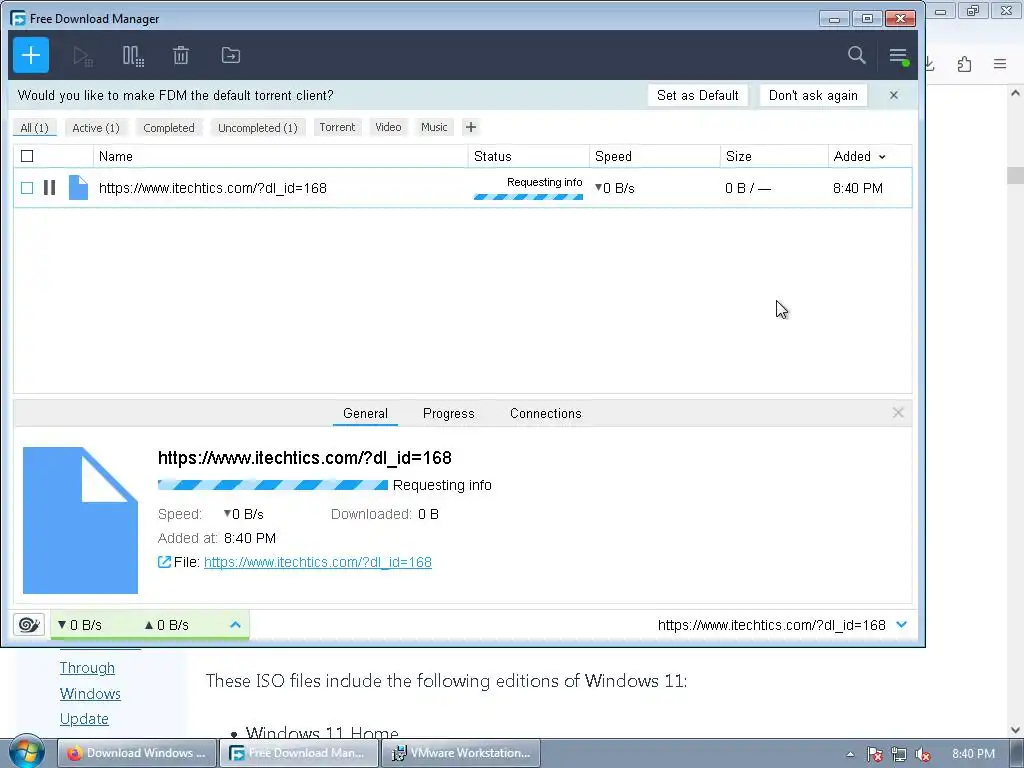Click Set as Default button
The height and width of the screenshot is (768, 1024).
(697, 95)
